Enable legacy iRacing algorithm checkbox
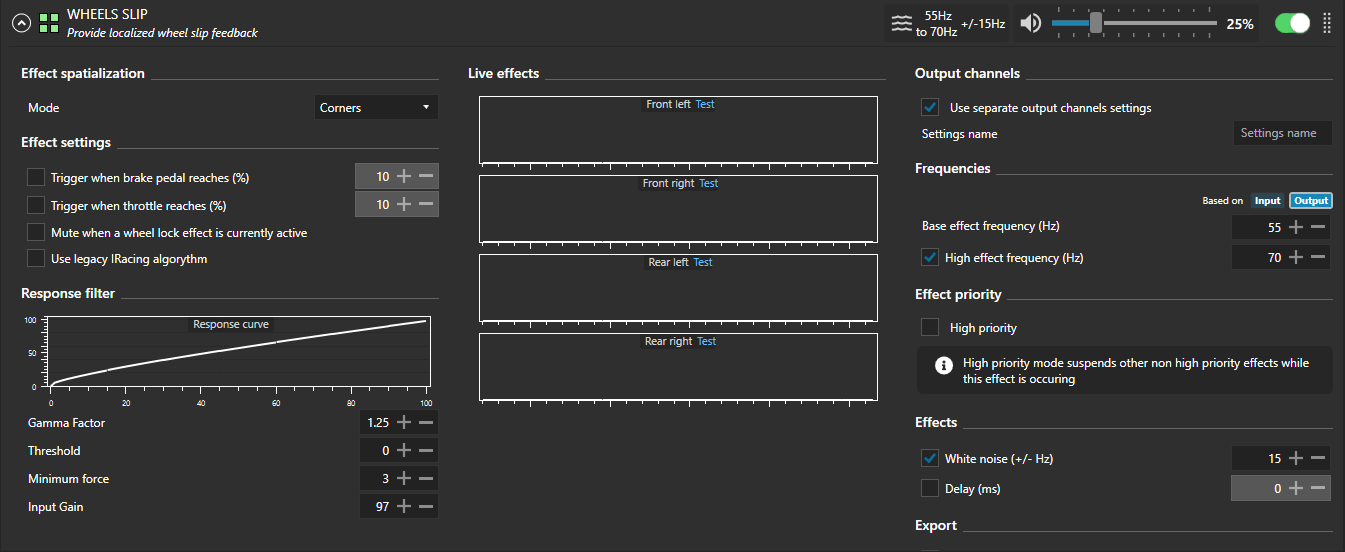1345x552 pixels. tap(36, 259)
